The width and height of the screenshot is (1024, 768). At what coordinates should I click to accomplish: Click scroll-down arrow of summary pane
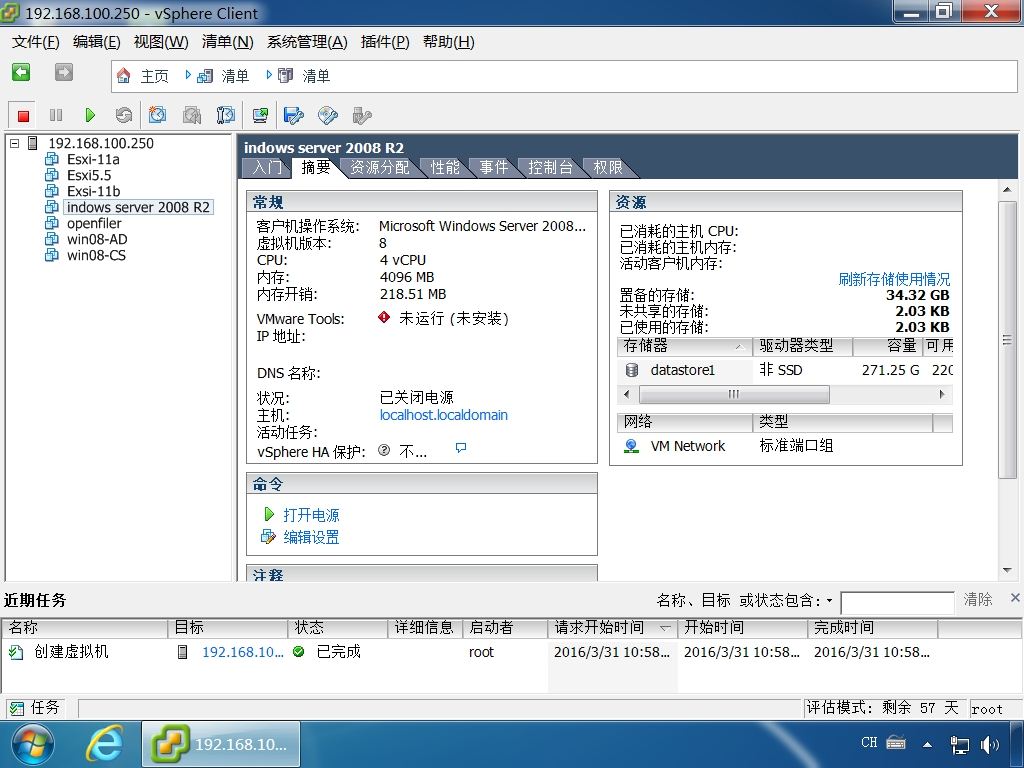click(x=1008, y=570)
